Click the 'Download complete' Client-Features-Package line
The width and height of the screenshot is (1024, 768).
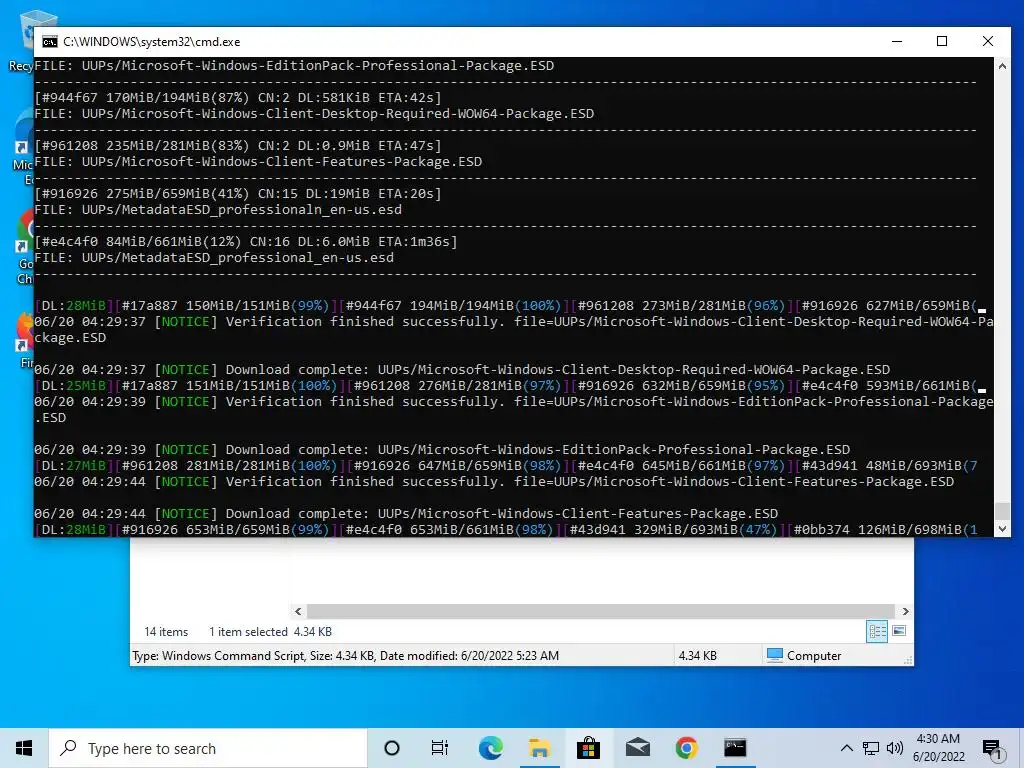[406, 514]
